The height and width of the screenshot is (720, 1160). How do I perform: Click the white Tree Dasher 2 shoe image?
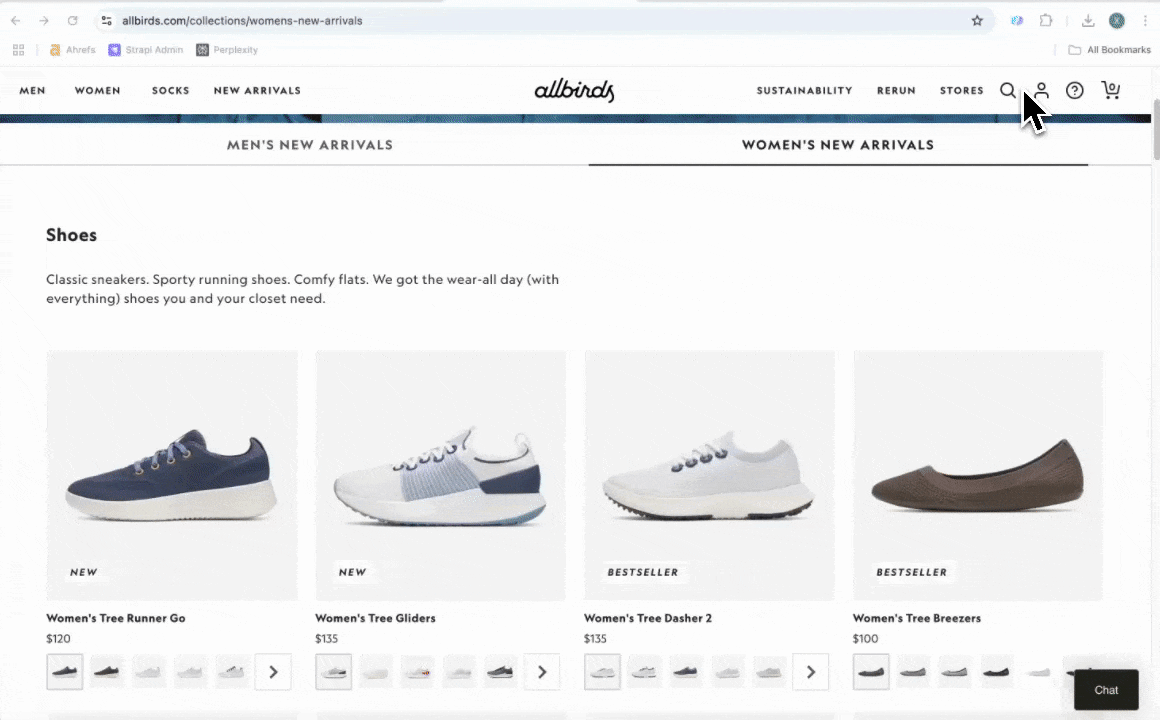[x=709, y=475]
